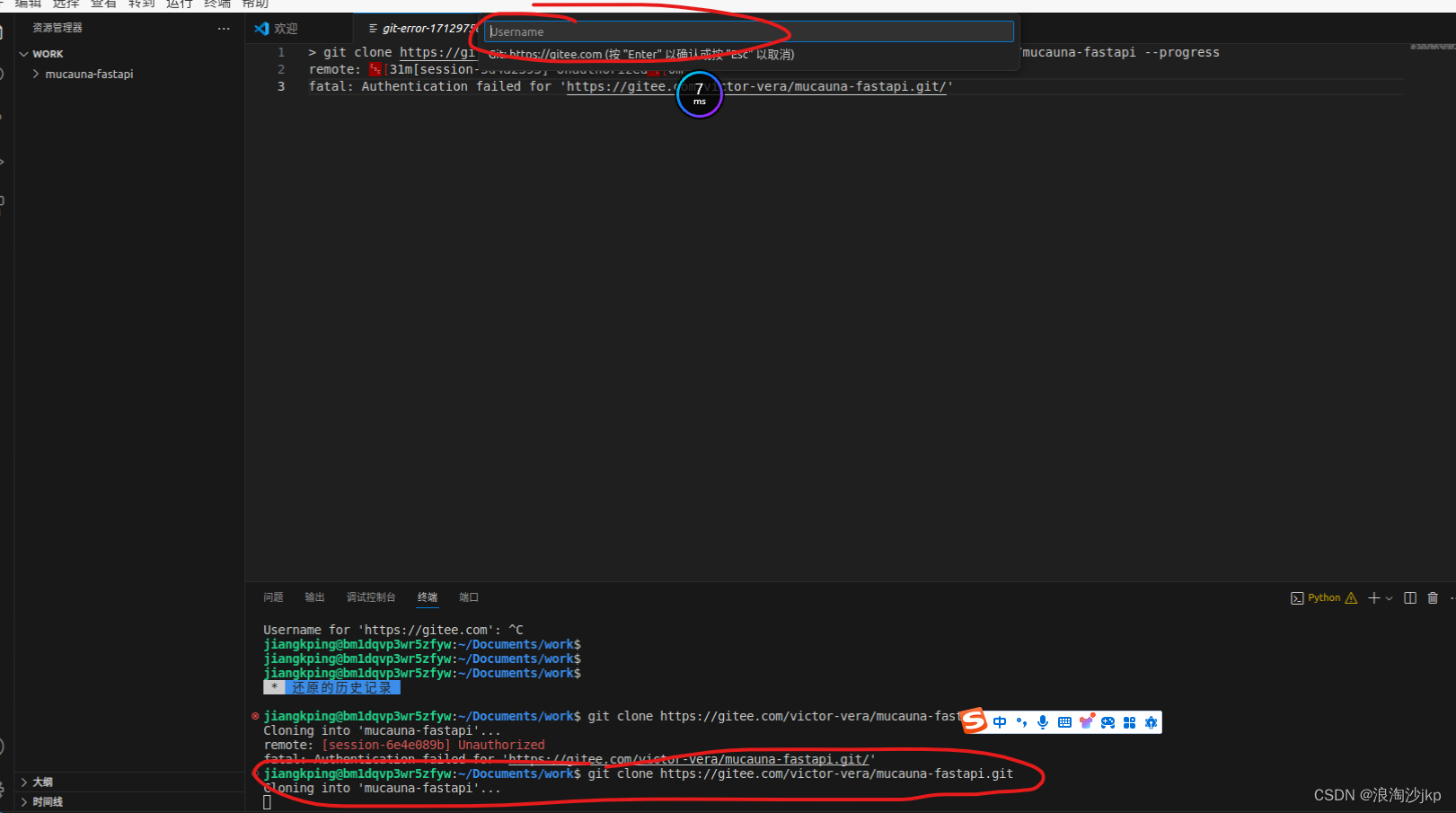1456x813 pixels.
Task: Split the terminal panel
Action: [1409, 597]
